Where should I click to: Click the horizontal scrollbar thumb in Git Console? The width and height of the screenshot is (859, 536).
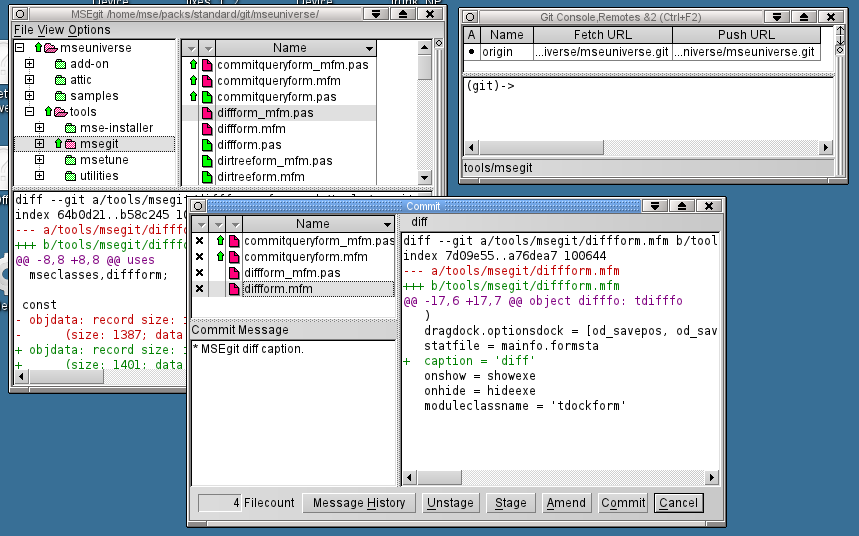point(541,147)
